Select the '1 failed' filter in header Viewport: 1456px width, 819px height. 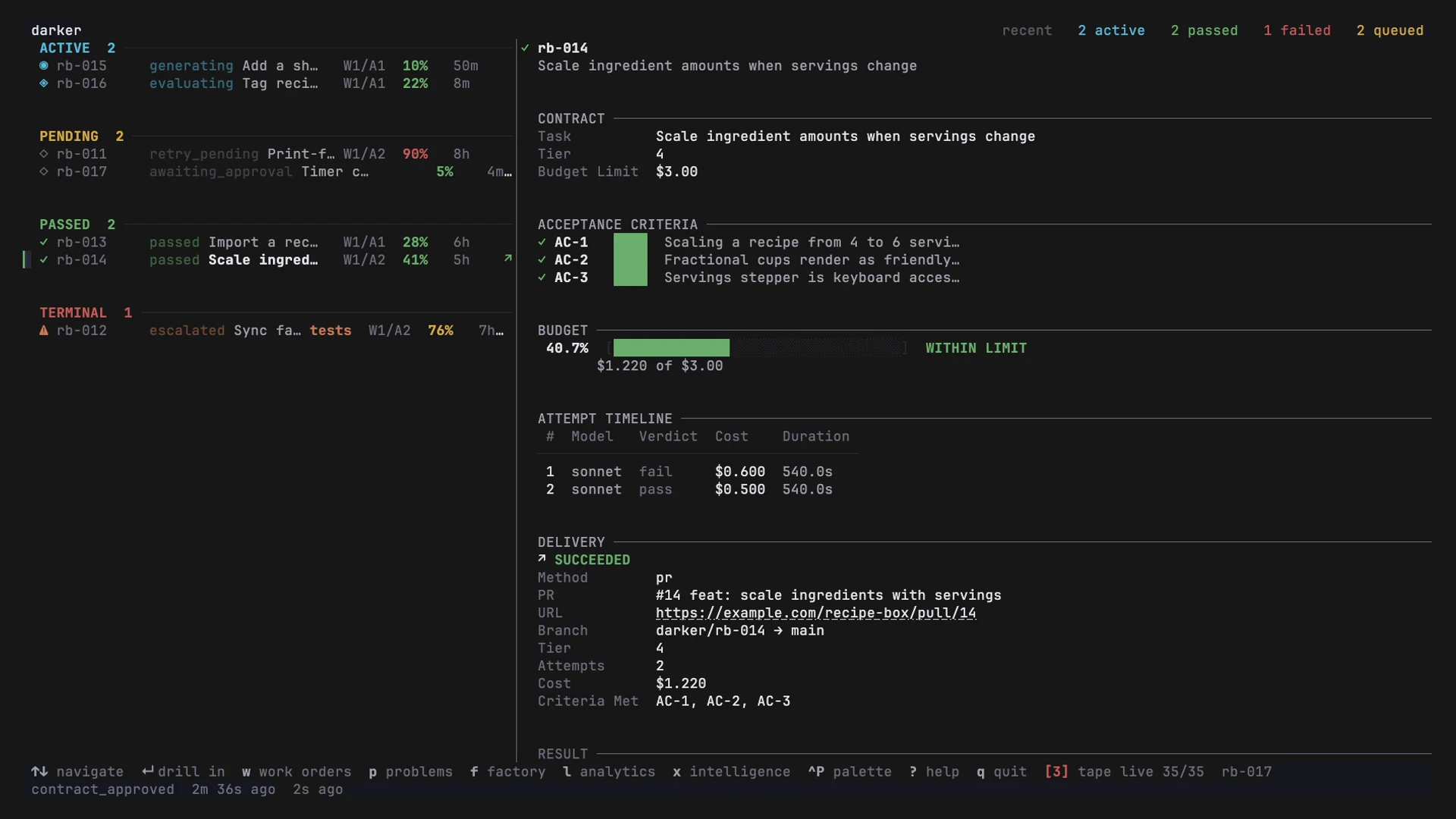[1297, 30]
